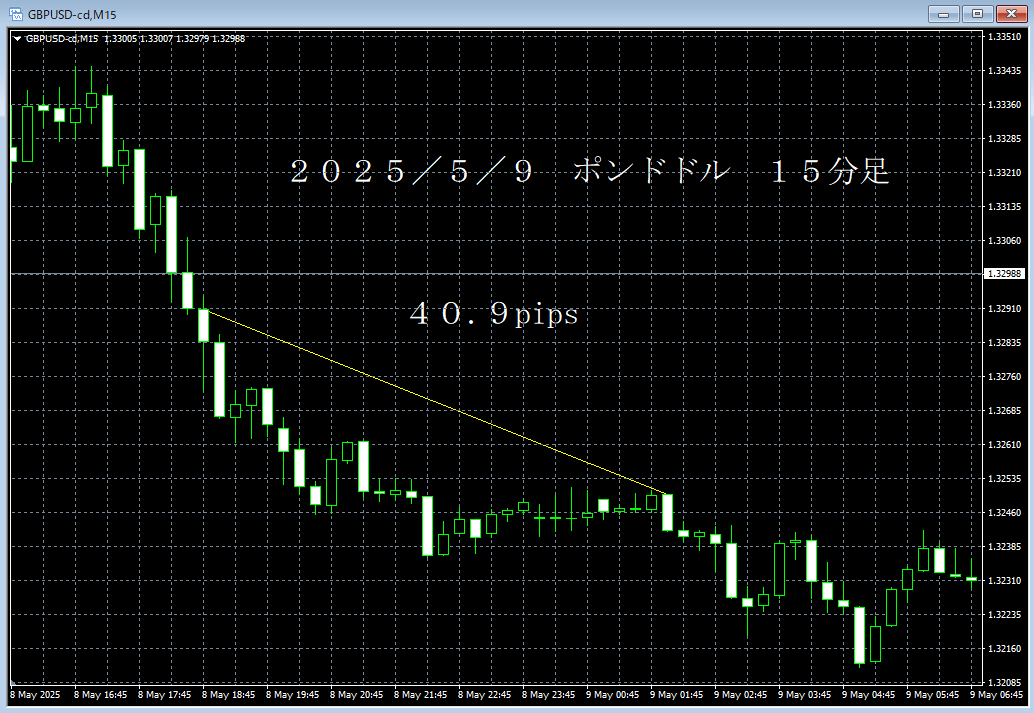The image size is (1034, 713).
Task: Click the 1.33435 price scale label
Action: point(1004,71)
